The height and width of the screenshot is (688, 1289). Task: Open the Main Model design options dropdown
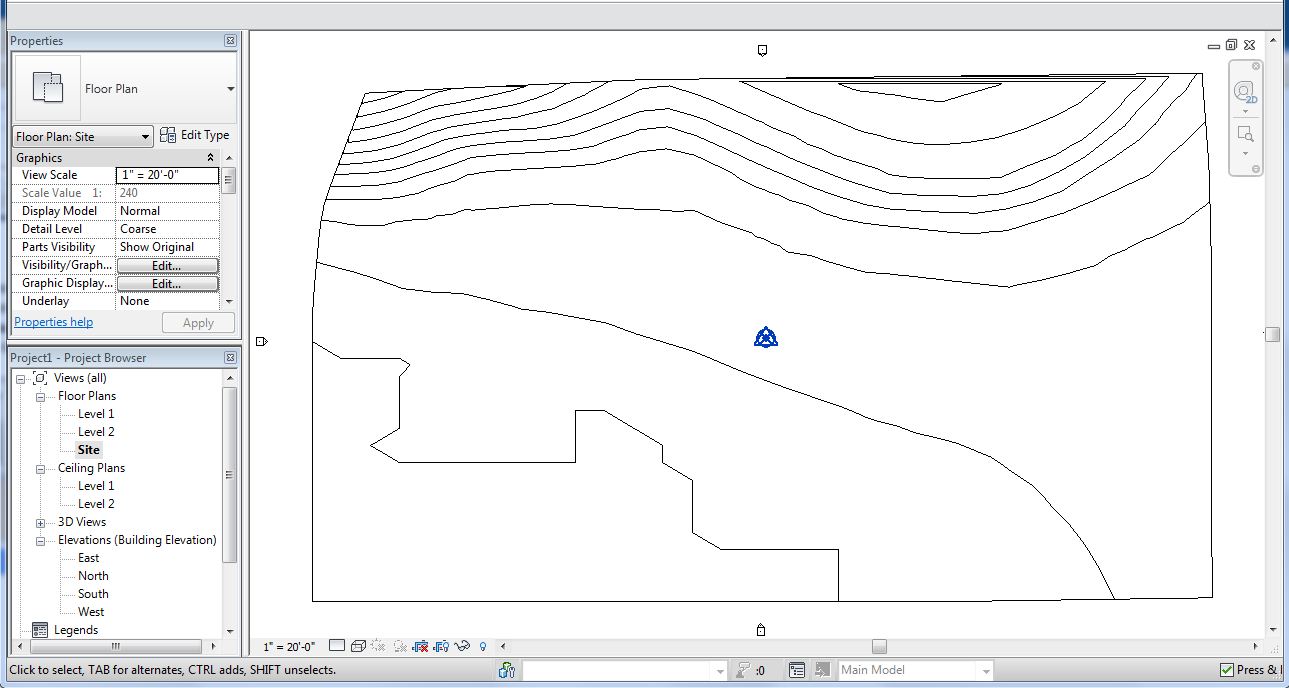pos(987,670)
